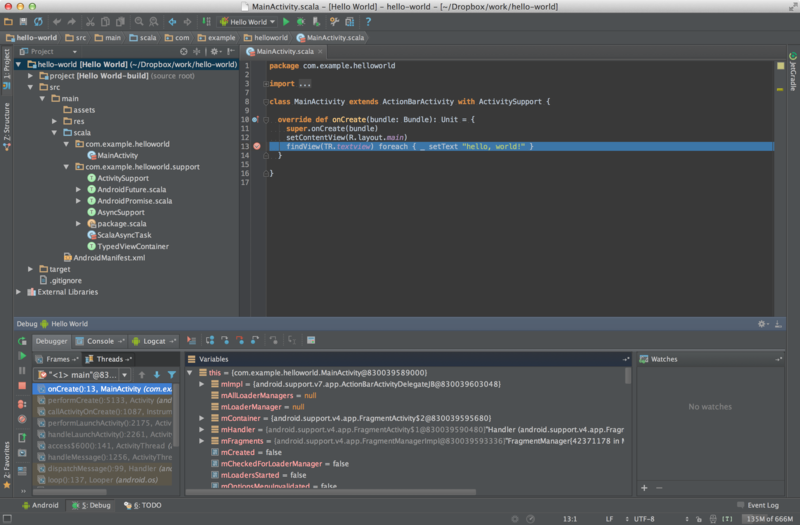Click the Project panel settings gear
The height and width of the screenshot is (525, 800).
tap(215, 52)
